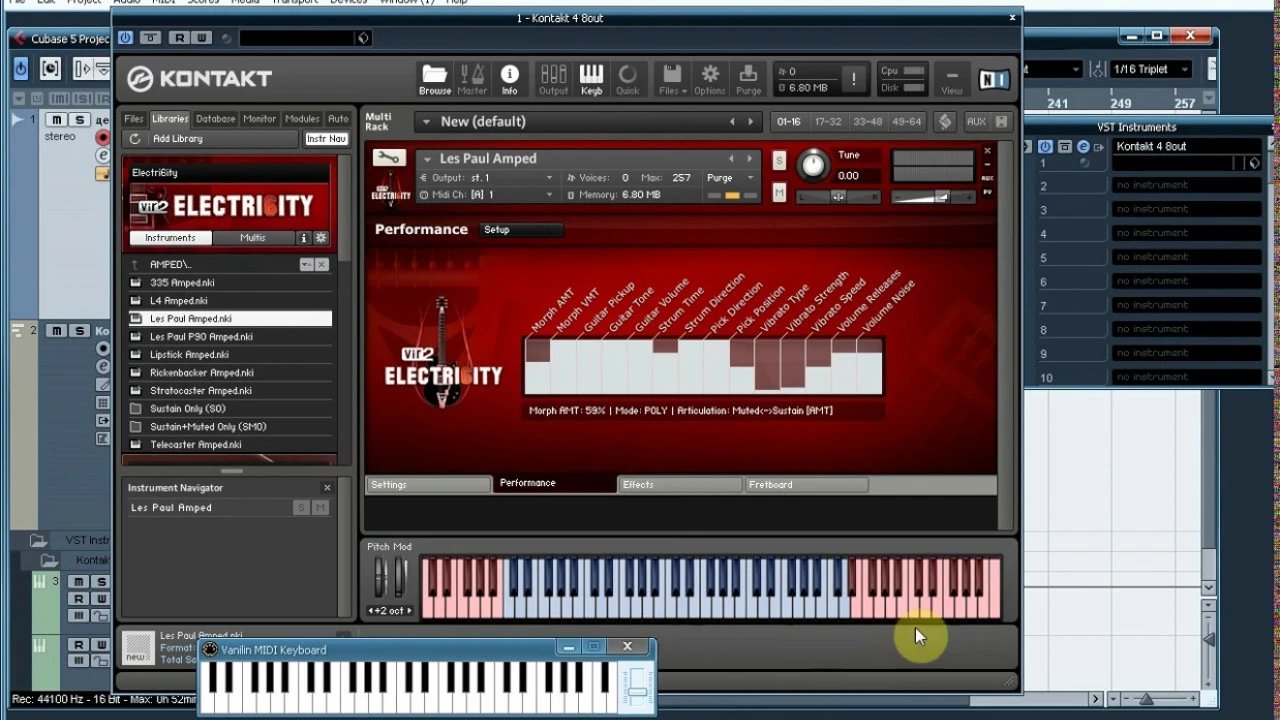Click the panic exclamation button
Viewport: 1280px width, 720px height.
coord(854,79)
